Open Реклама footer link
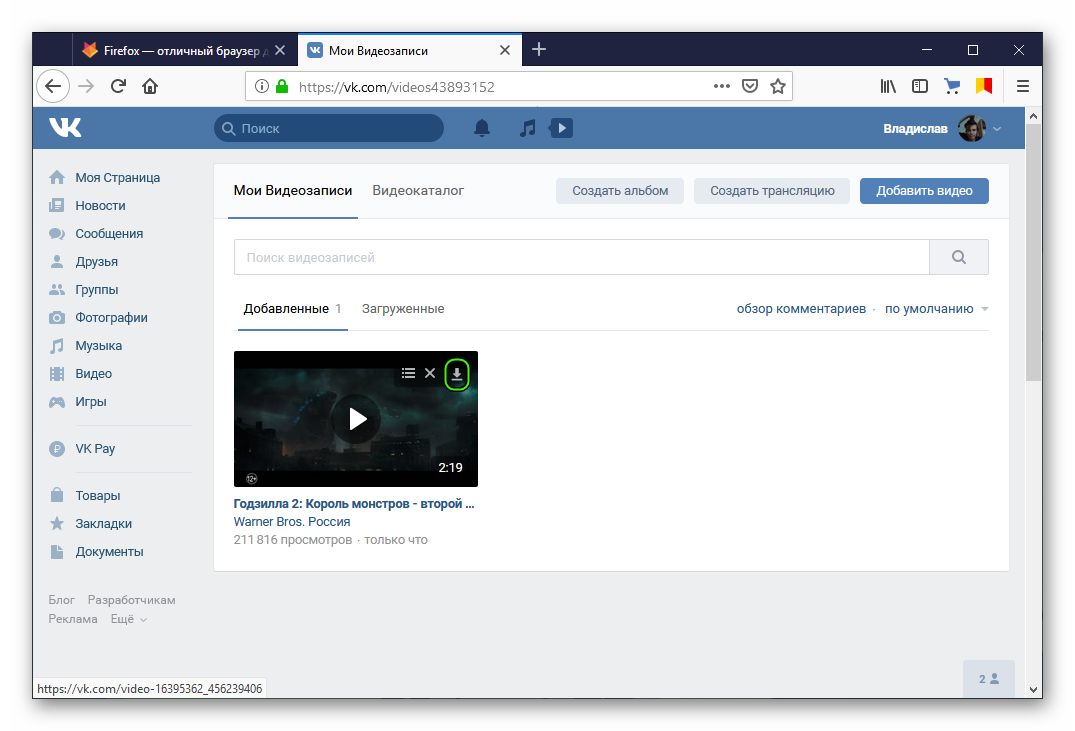 [73, 619]
